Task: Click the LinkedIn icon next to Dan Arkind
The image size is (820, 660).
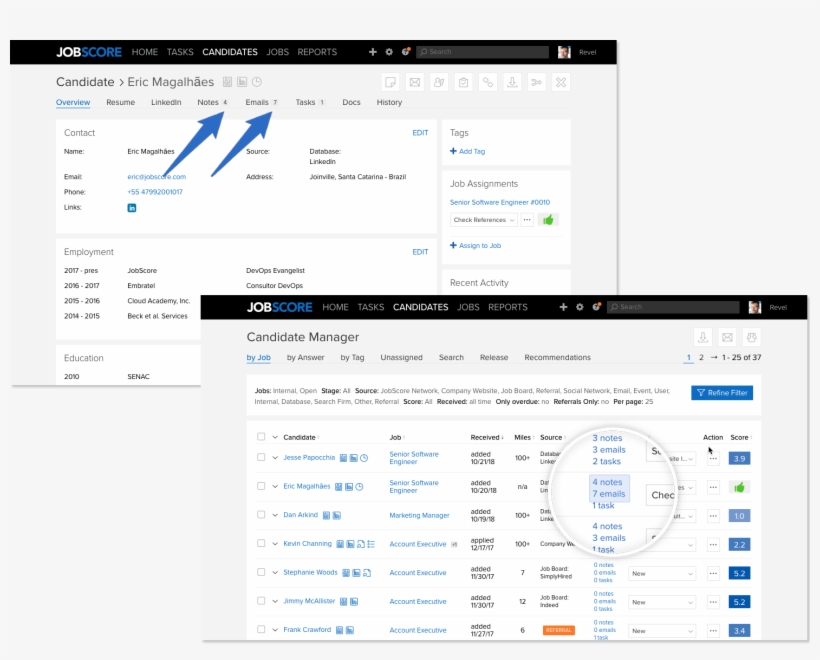Action: 337,516
